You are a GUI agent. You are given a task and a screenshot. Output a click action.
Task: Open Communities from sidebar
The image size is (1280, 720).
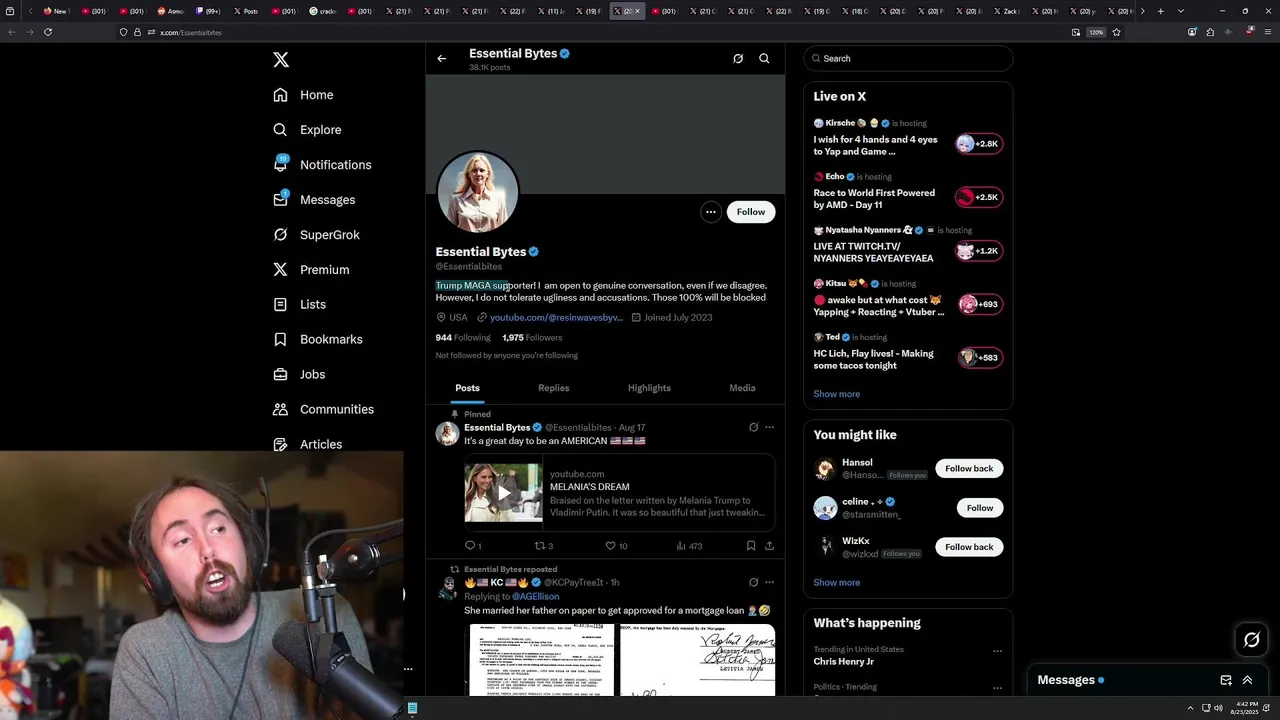click(x=323, y=409)
